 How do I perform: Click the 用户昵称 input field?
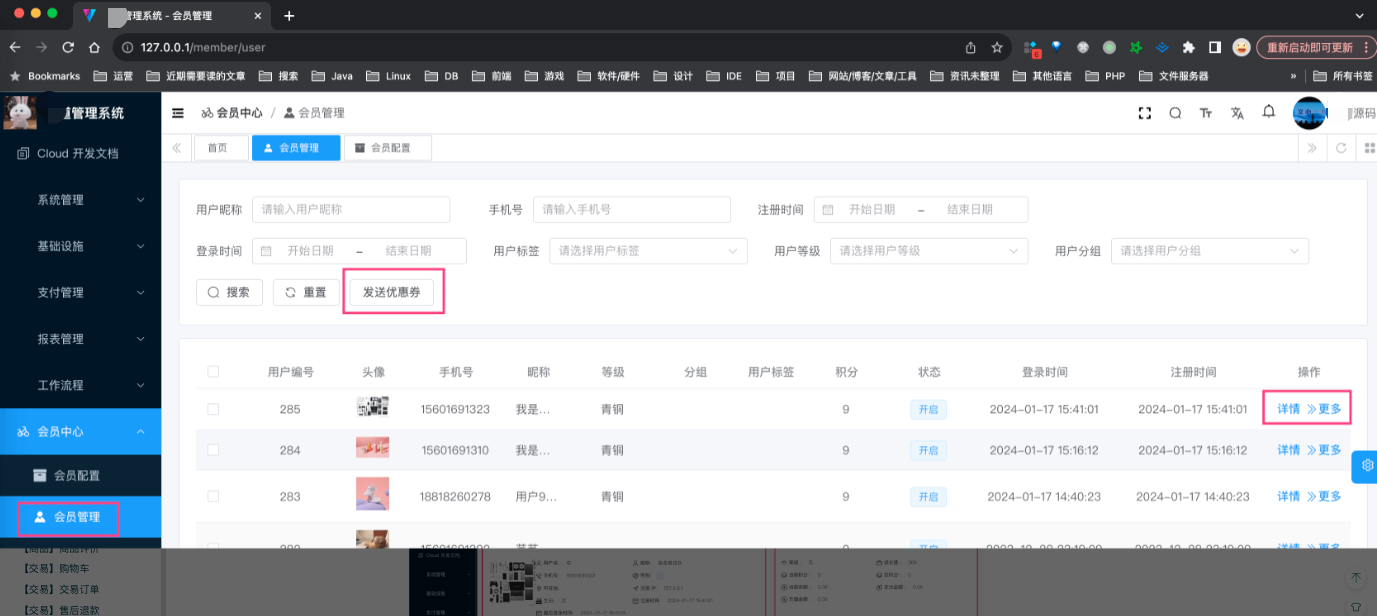click(x=350, y=209)
